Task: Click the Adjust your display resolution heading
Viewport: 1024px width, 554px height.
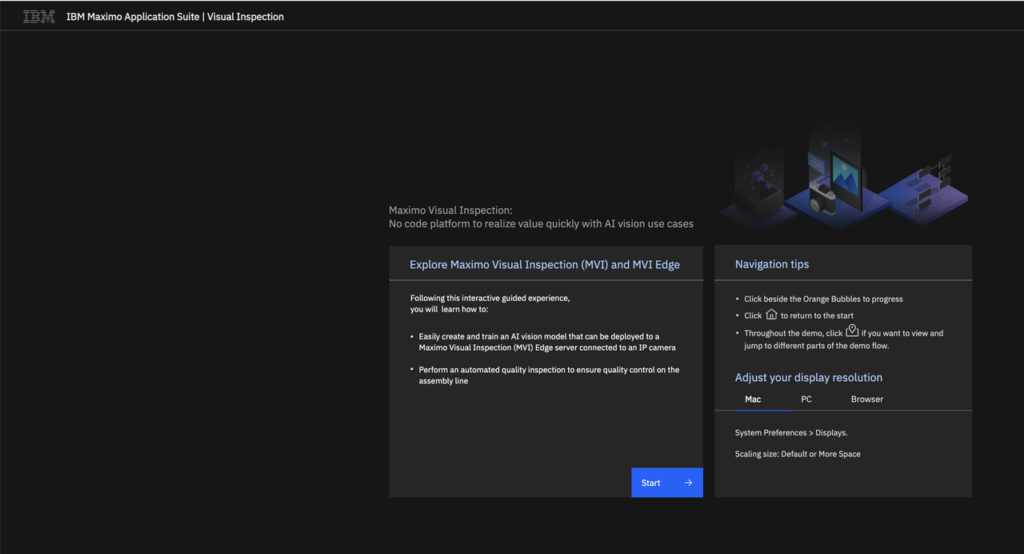Action: (808, 378)
